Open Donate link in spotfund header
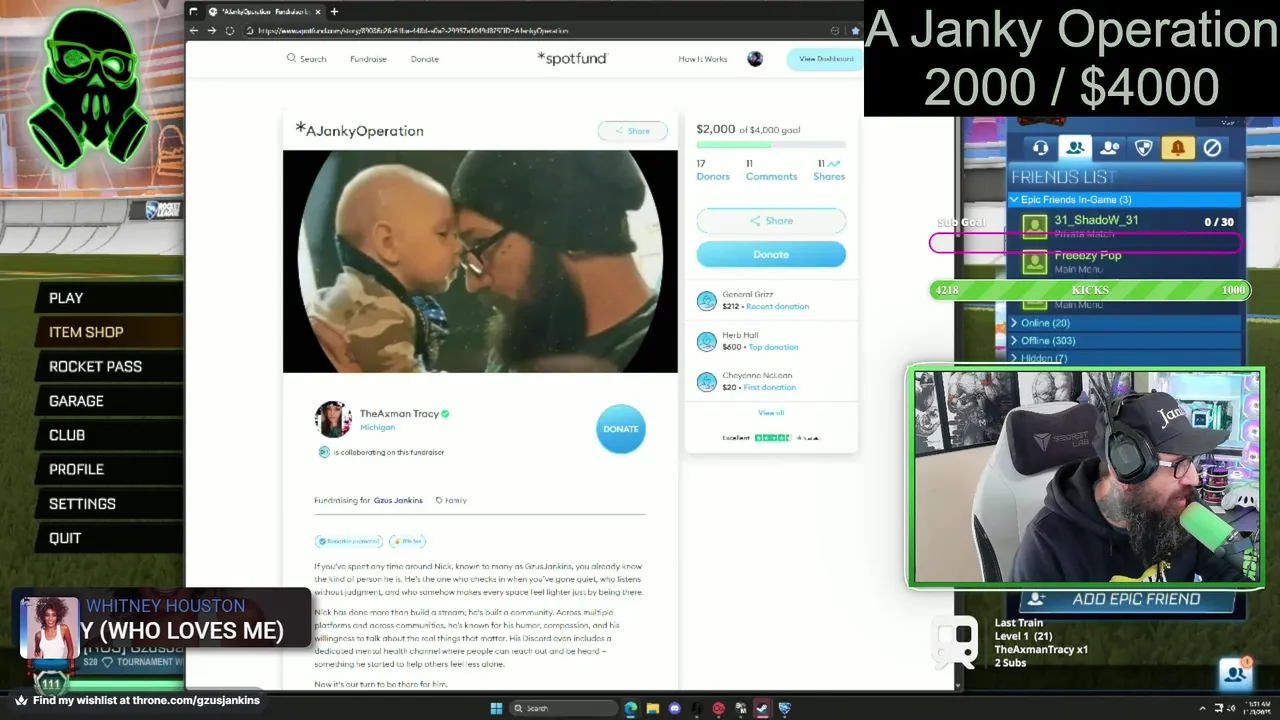 424,59
